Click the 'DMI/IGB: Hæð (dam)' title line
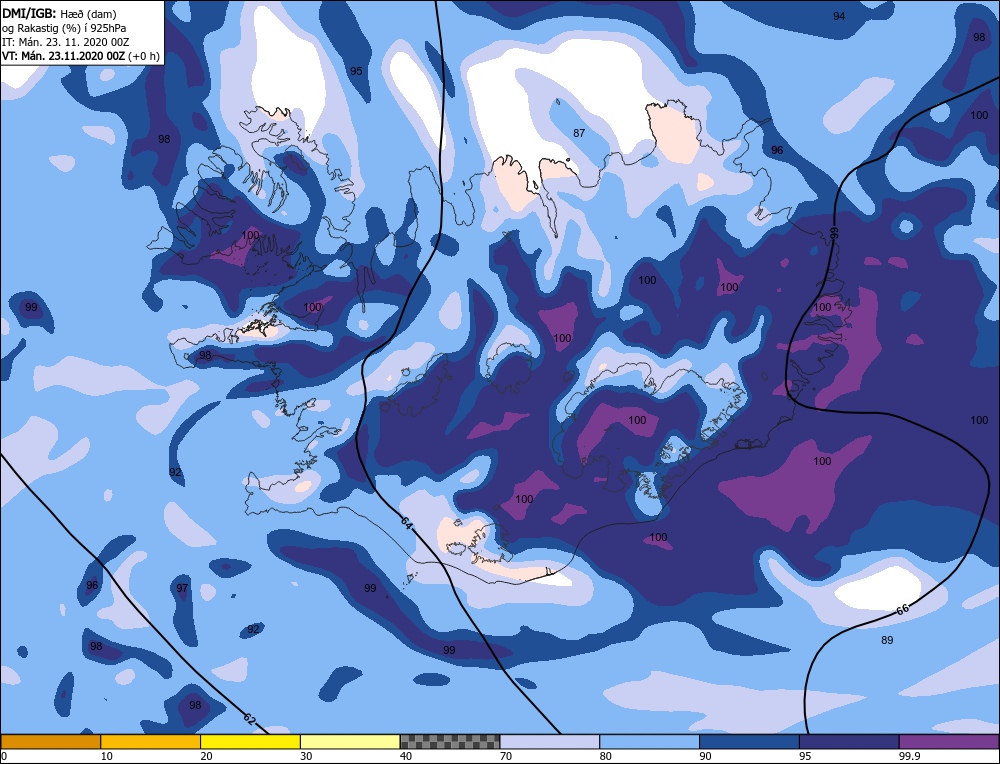Viewport: 1000px width, 764px height. point(59,13)
